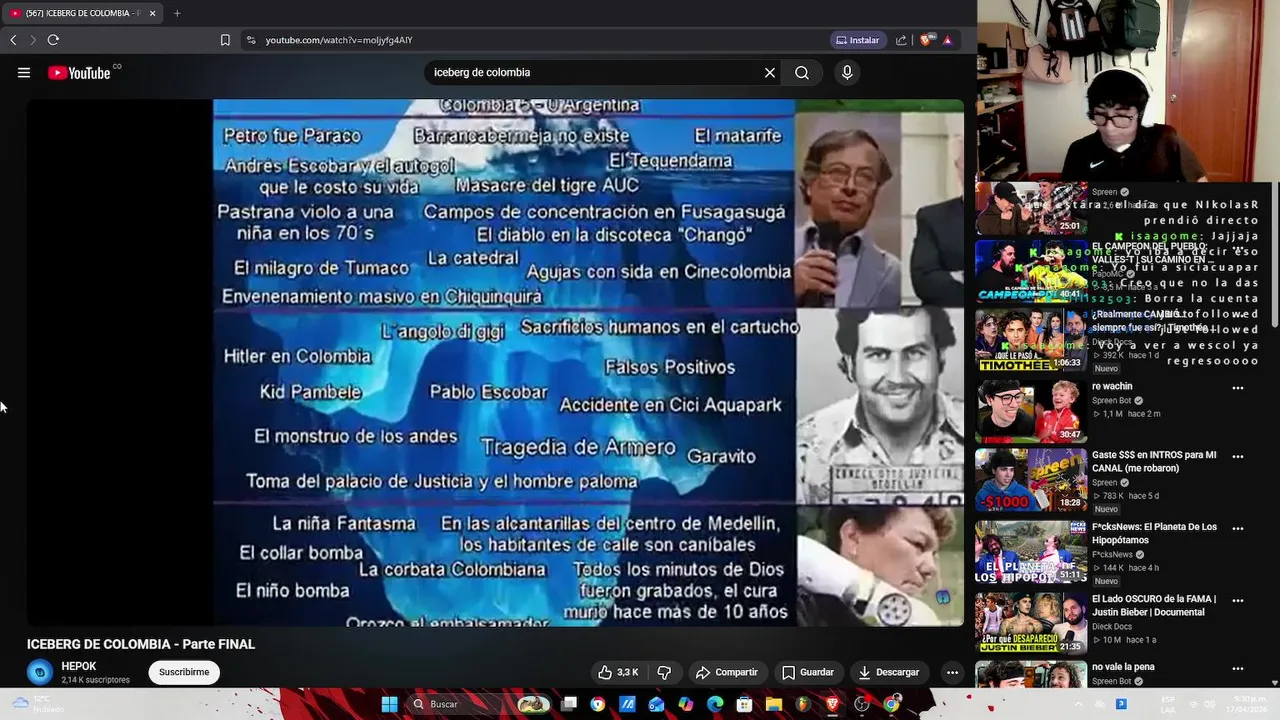Open options for 'no vale la pena'
The width and height of the screenshot is (1280, 720).
pyautogui.click(x=1238, y=668)
